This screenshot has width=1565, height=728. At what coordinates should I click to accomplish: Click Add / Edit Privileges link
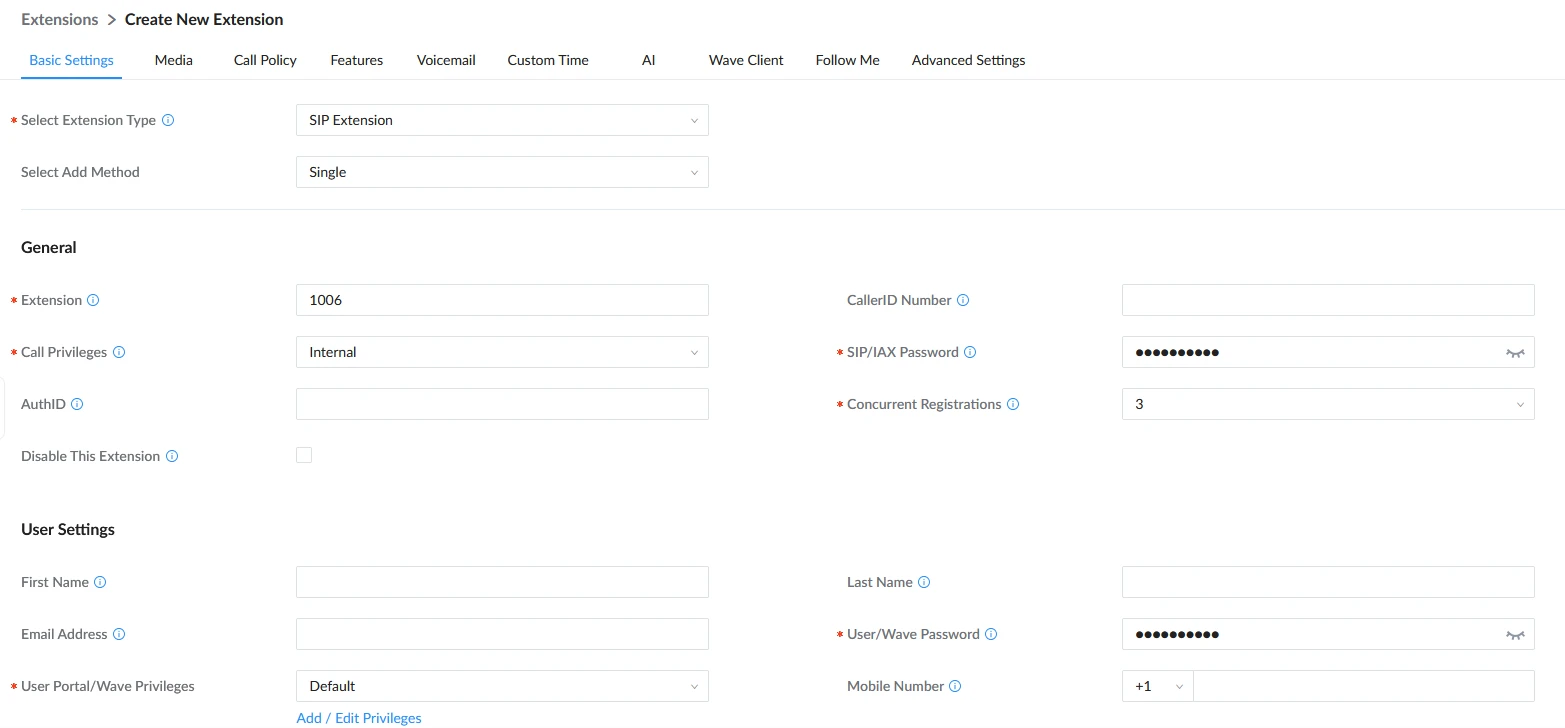pyautogui.click(x=359, y=718)
